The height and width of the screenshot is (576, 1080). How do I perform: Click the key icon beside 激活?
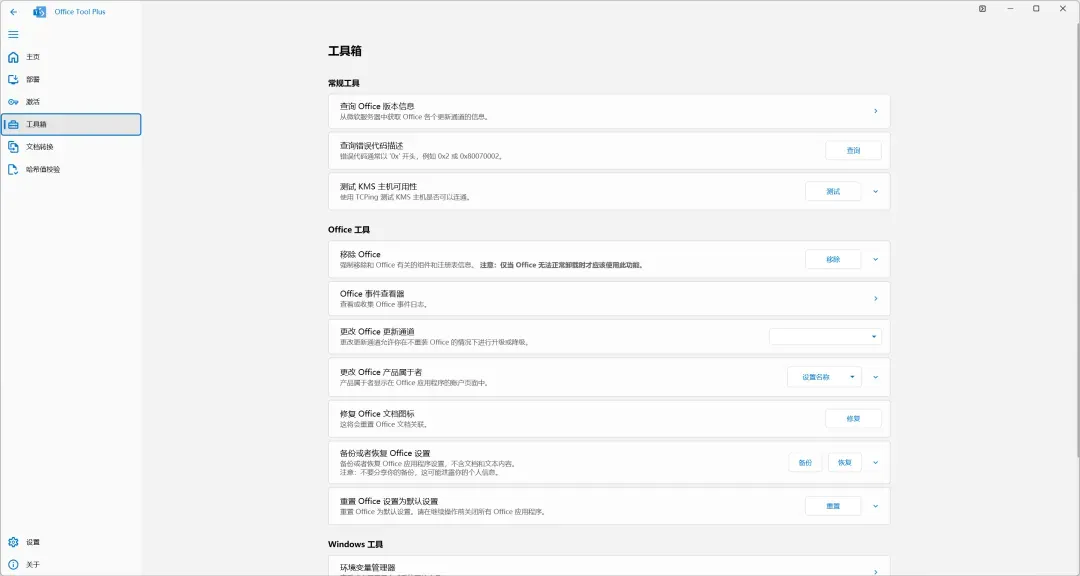[x=13, y=102]
